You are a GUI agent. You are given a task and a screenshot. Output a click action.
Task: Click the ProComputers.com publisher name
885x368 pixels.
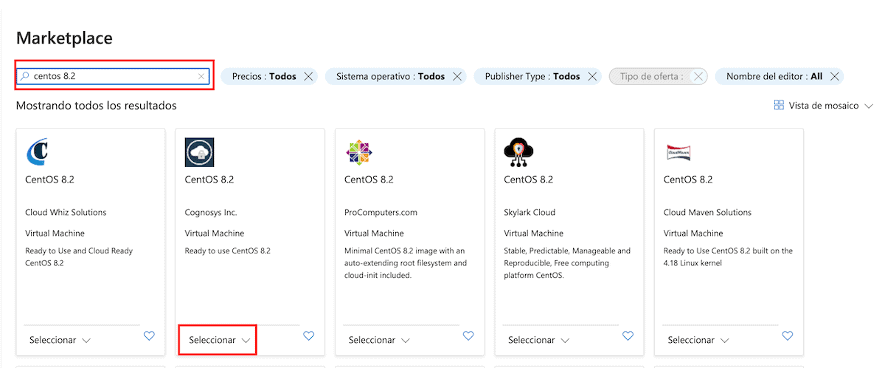pyautogui.click(x=381, y=212)
